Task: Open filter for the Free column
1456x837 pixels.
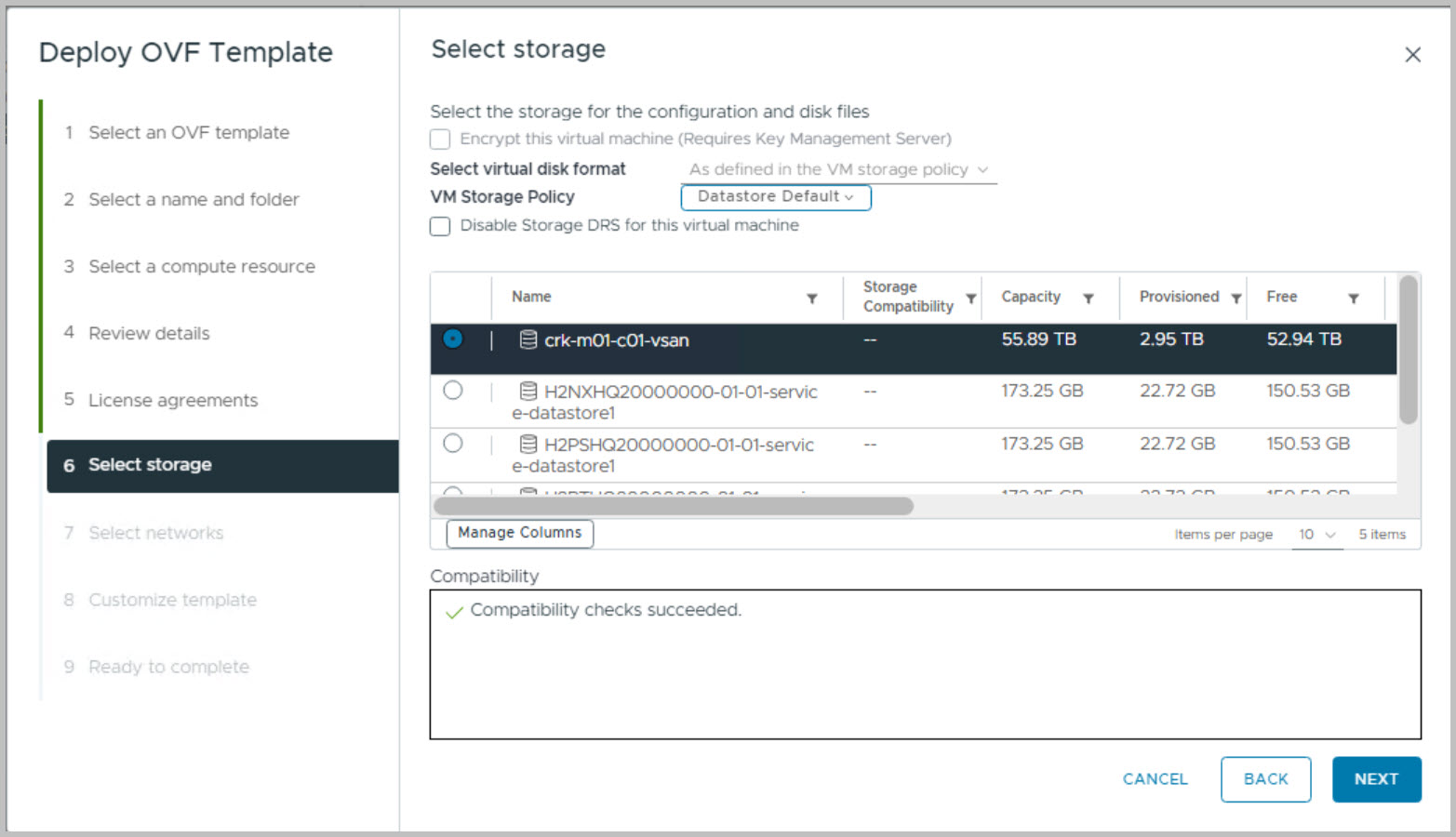Action: pos(1353,299)
